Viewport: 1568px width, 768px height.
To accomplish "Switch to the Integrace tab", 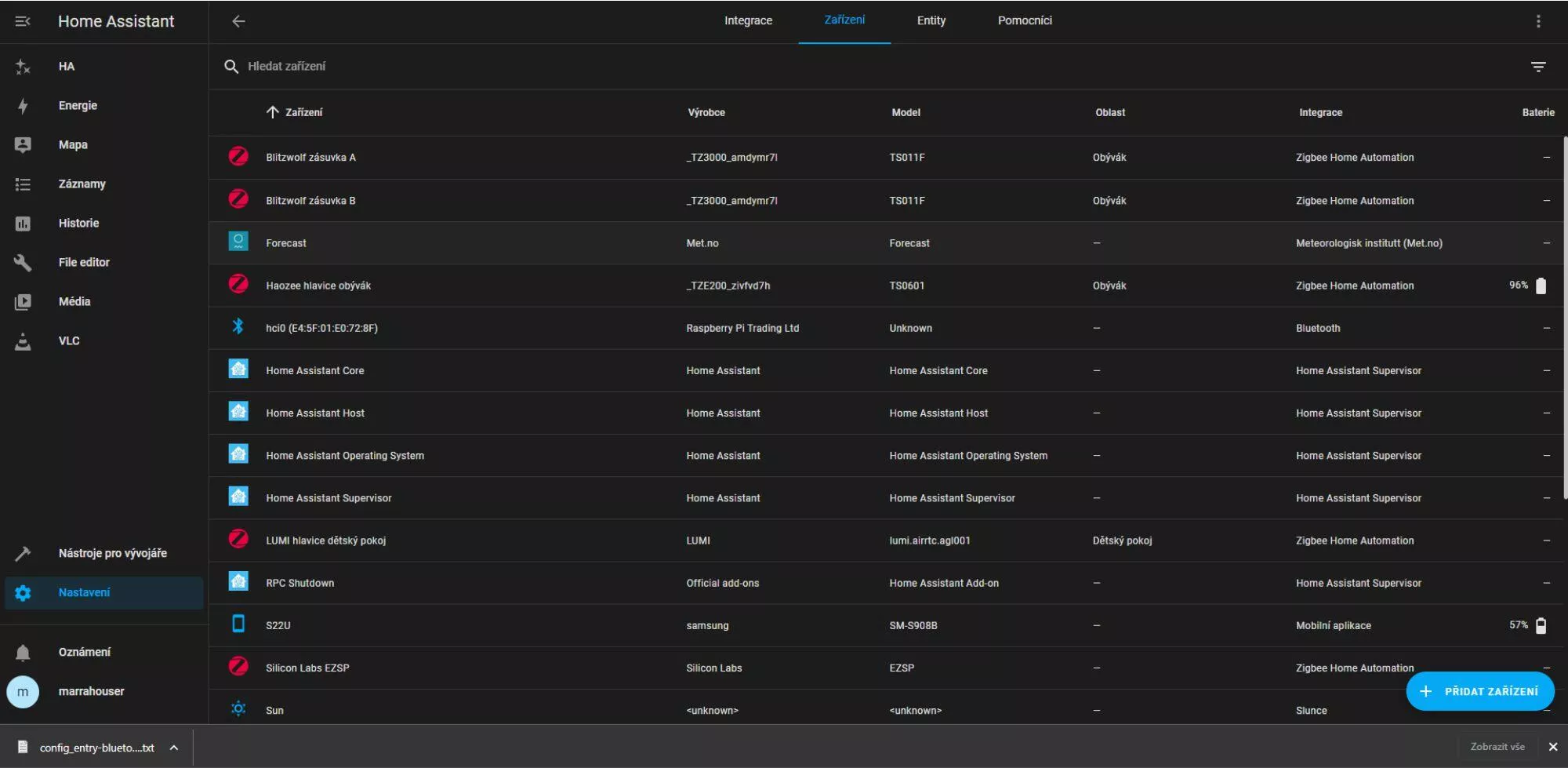I will coord(748,21).
